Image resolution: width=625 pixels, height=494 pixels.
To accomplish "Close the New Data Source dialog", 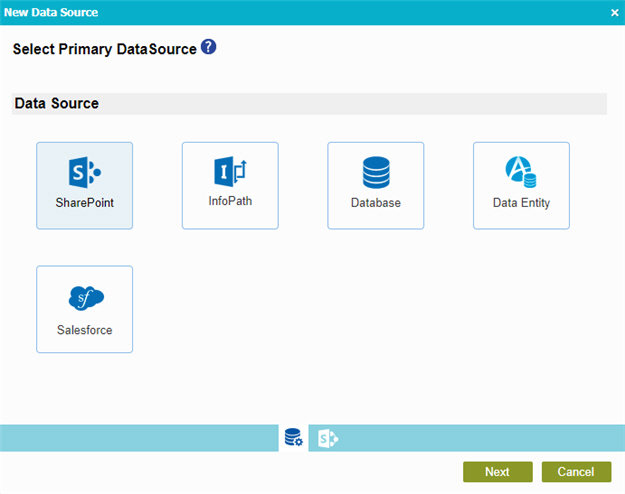I will point(615,13).
